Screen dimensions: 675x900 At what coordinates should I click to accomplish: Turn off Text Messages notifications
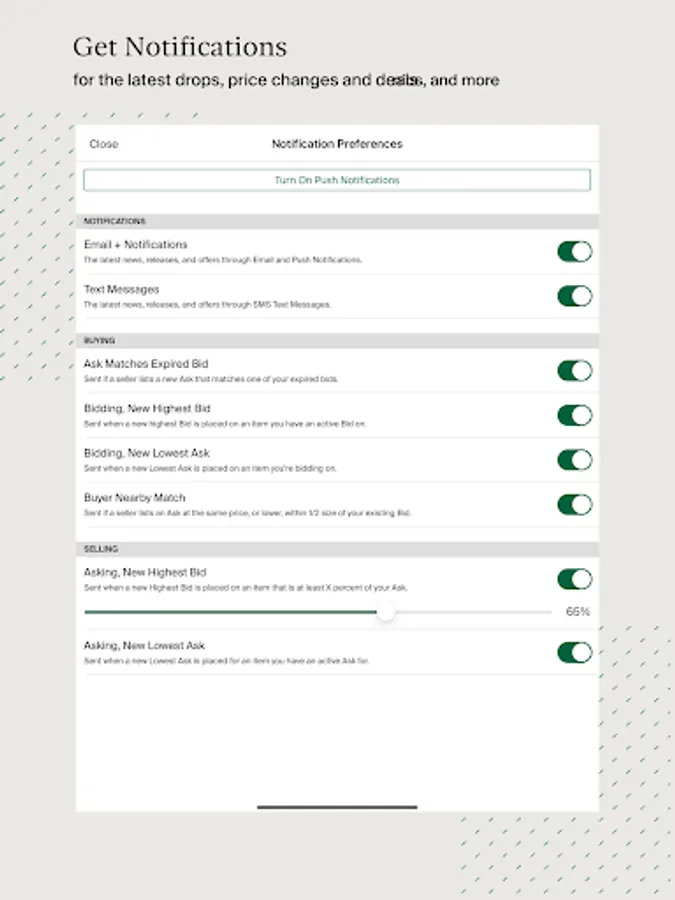(x=575, y=296)
